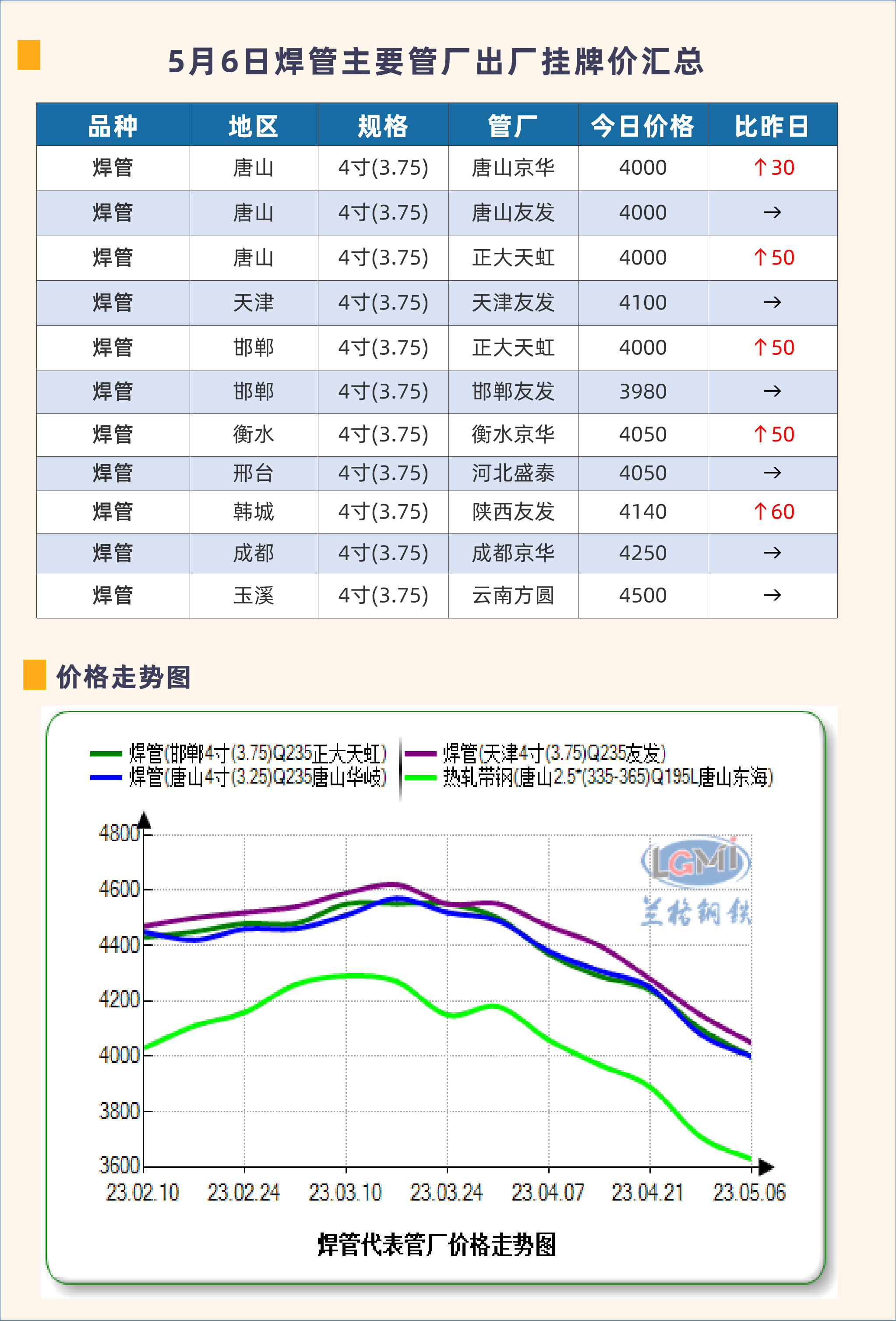Click the orange marker beside 价格走势图
The height and width of the screenshot is (1321, 896).
pos(34,674)
